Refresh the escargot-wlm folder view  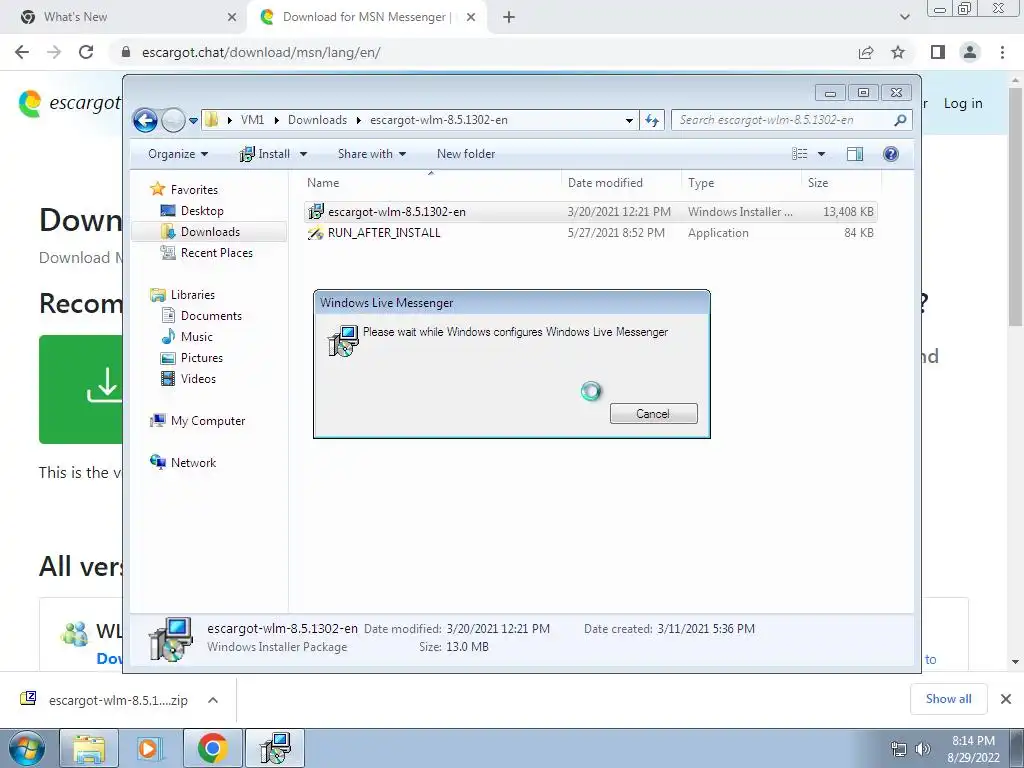coord(652,120)
